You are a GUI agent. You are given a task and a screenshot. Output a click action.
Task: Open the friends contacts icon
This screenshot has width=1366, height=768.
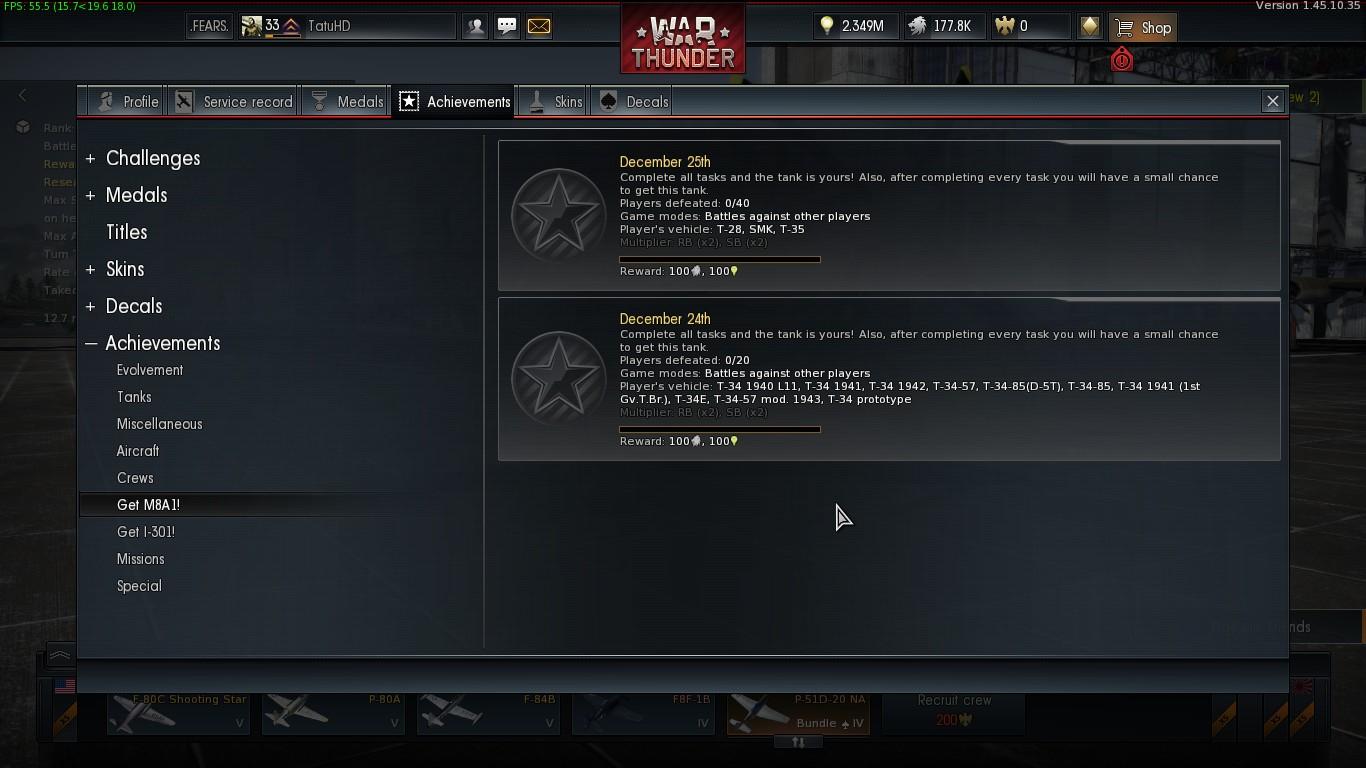point(476,26)
